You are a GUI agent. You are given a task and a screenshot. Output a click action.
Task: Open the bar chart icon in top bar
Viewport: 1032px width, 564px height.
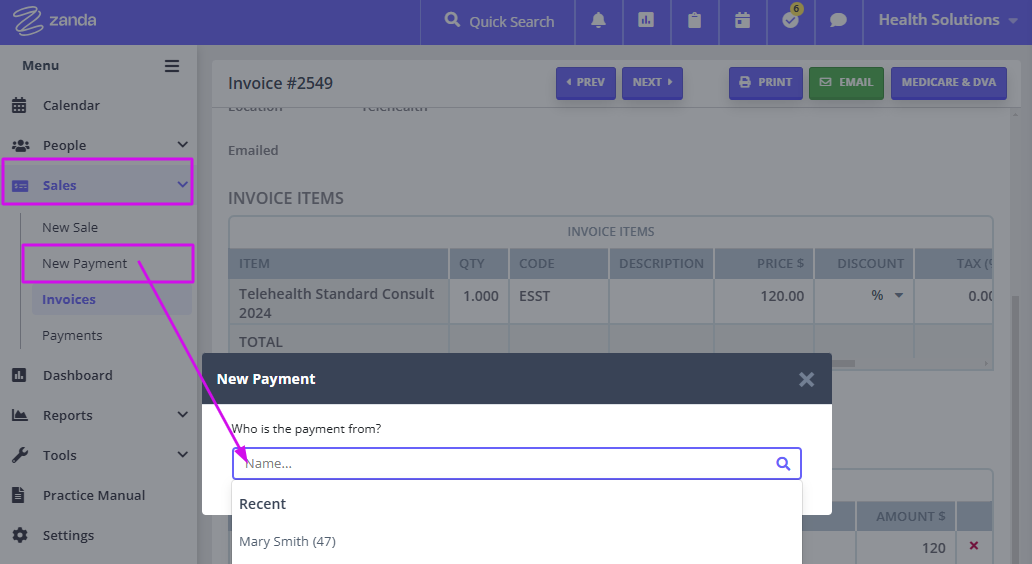(x=646, y=20)
